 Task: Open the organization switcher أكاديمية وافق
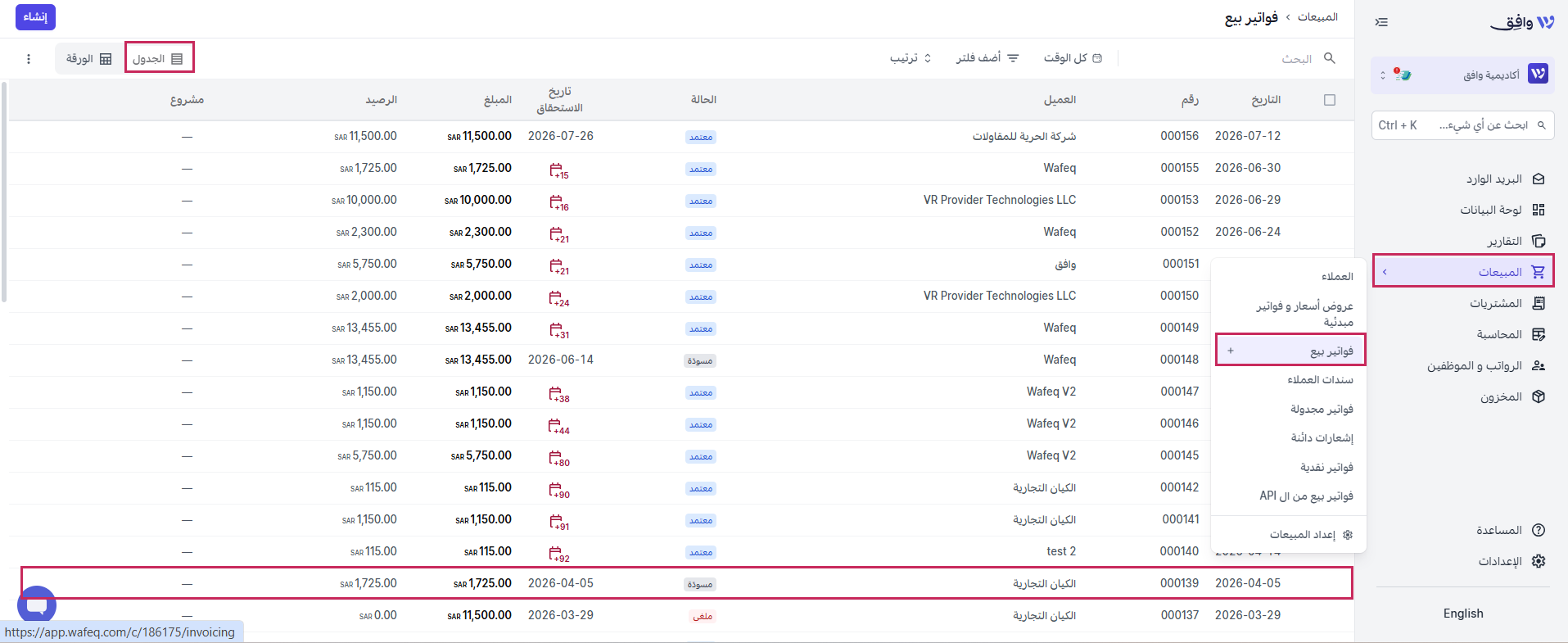[1462, 75]
